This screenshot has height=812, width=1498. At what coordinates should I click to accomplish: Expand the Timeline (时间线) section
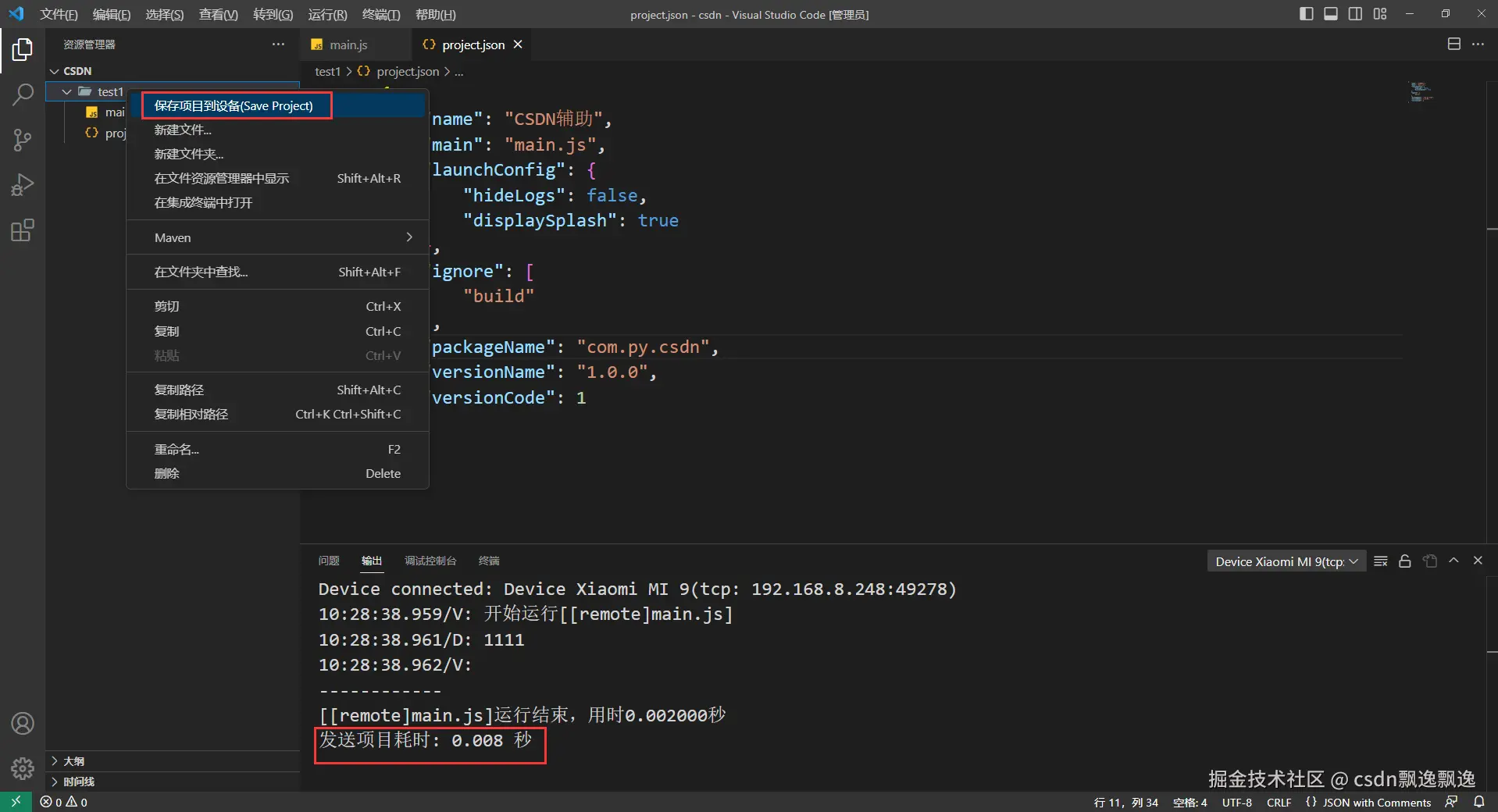(x=173, y=782)
